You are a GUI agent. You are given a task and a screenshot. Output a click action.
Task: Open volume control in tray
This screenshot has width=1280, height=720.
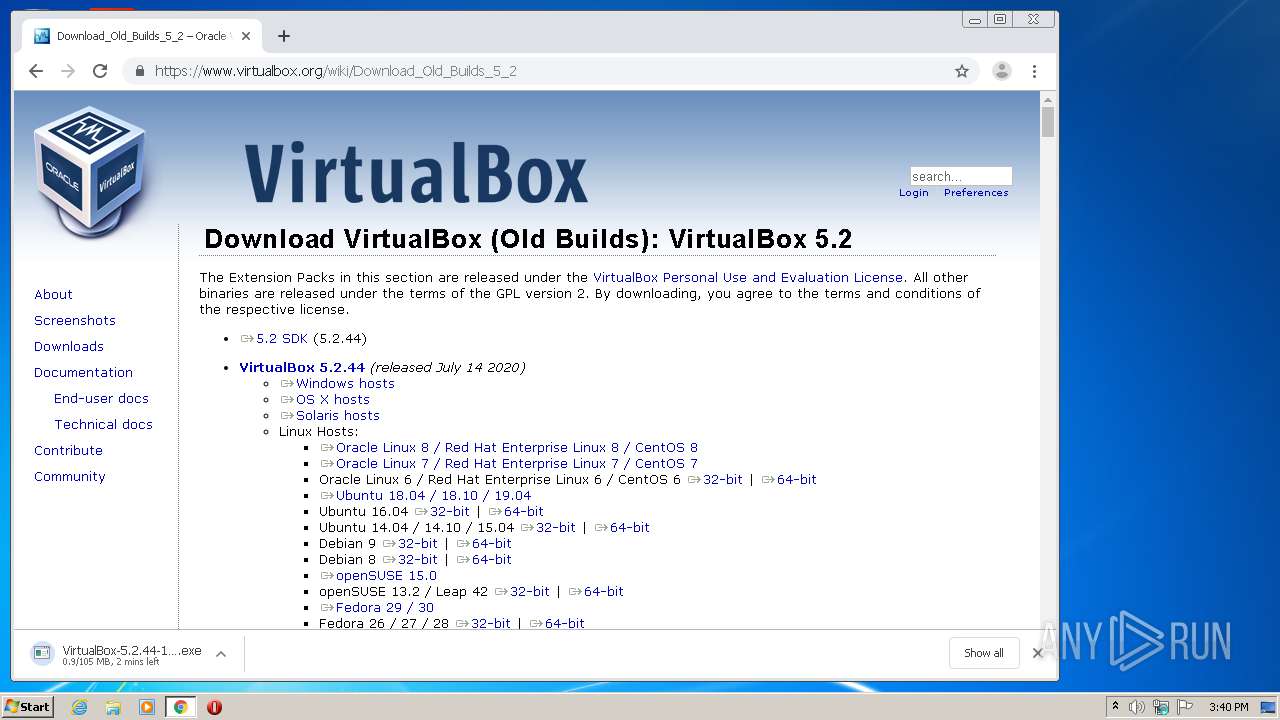click(x=1137, y=707)
